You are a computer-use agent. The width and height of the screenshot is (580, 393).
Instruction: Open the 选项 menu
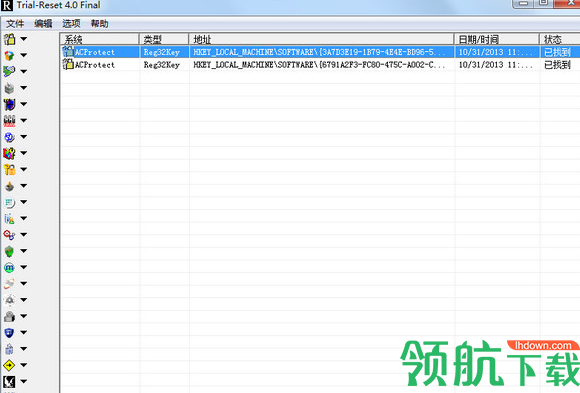coord(71,24)
